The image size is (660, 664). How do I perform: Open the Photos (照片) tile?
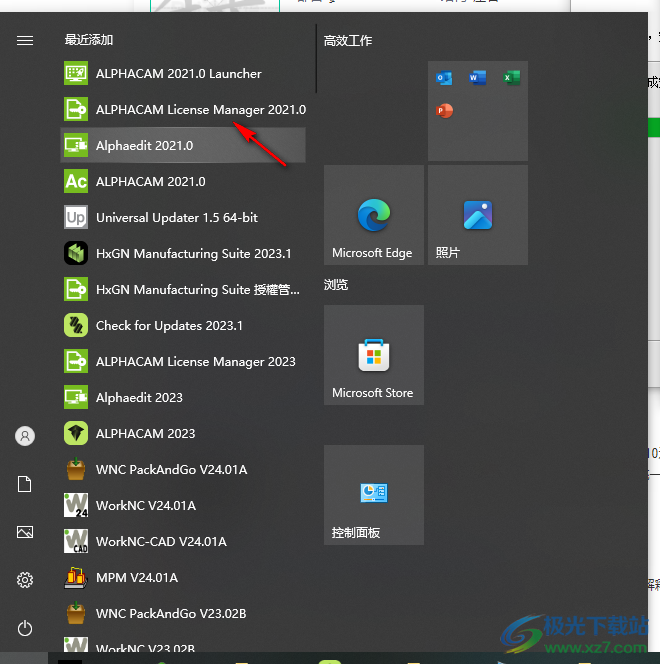click(x=478, y=216)
